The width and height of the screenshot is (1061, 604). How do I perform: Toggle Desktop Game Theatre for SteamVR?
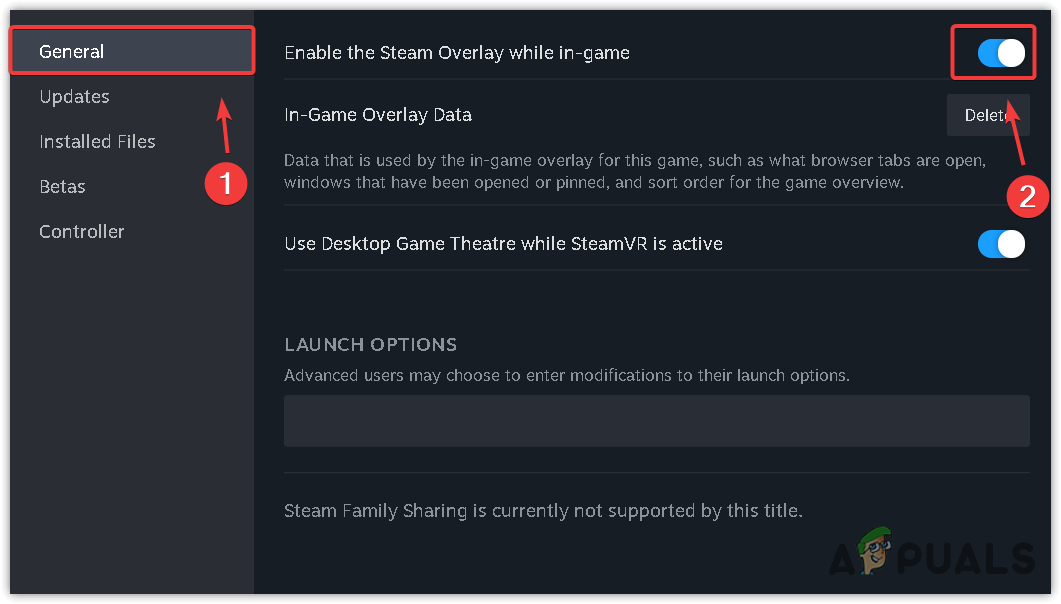[x=1001, y=244]
